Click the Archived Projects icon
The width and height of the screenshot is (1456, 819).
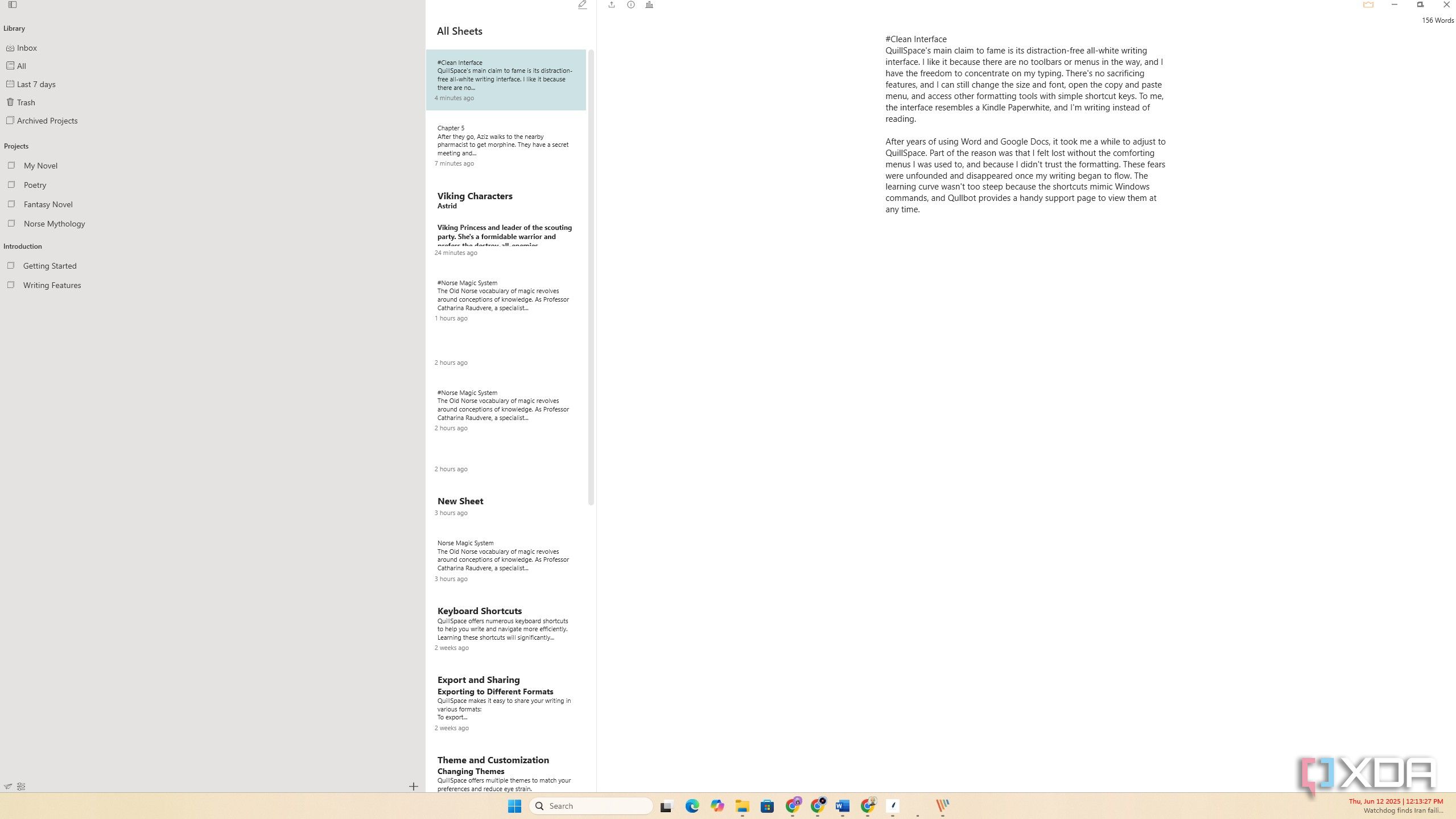pos(10,120)
